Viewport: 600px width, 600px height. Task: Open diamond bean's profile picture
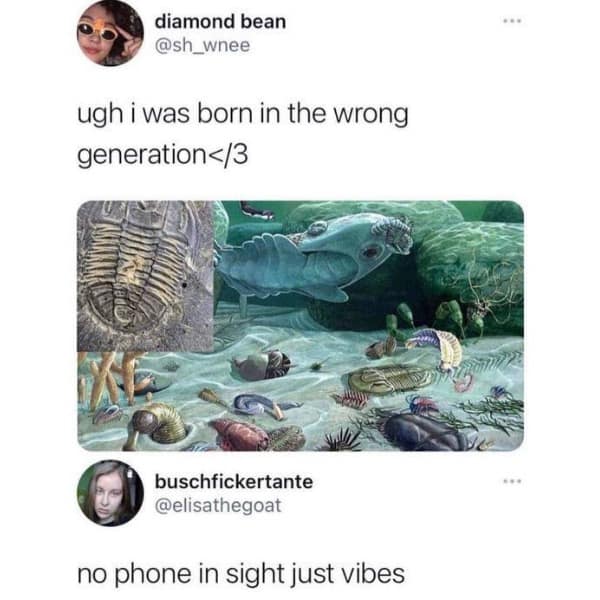tap(110, 33)
